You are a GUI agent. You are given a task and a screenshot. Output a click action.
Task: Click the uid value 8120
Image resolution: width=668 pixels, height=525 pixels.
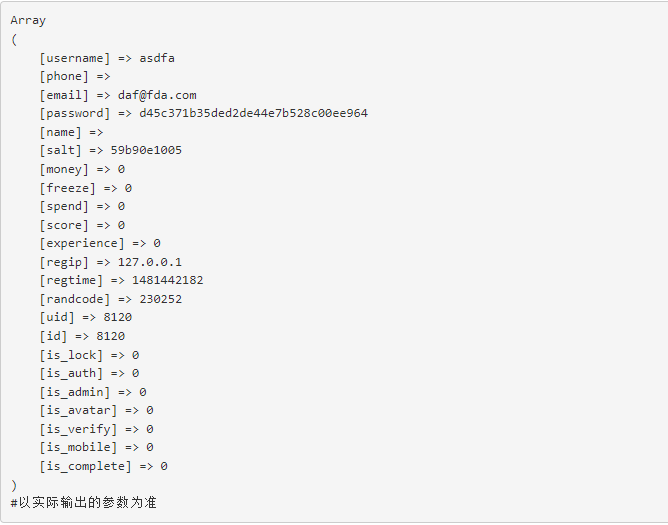click(x=118, y=317)
